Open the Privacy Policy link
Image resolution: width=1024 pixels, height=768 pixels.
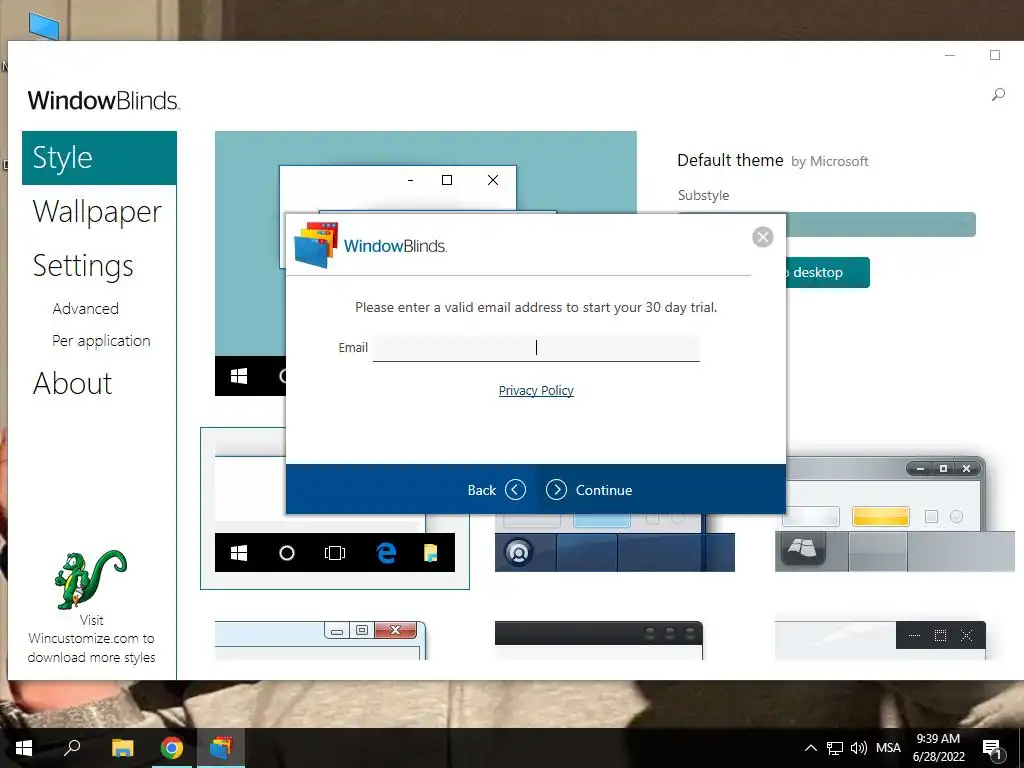[x=536, y=391]
